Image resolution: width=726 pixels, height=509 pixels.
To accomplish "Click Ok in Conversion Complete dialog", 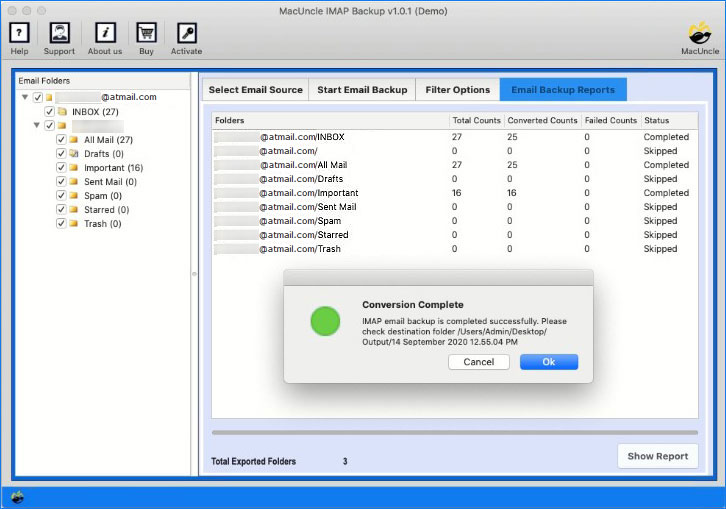I will tap(549, 362).
